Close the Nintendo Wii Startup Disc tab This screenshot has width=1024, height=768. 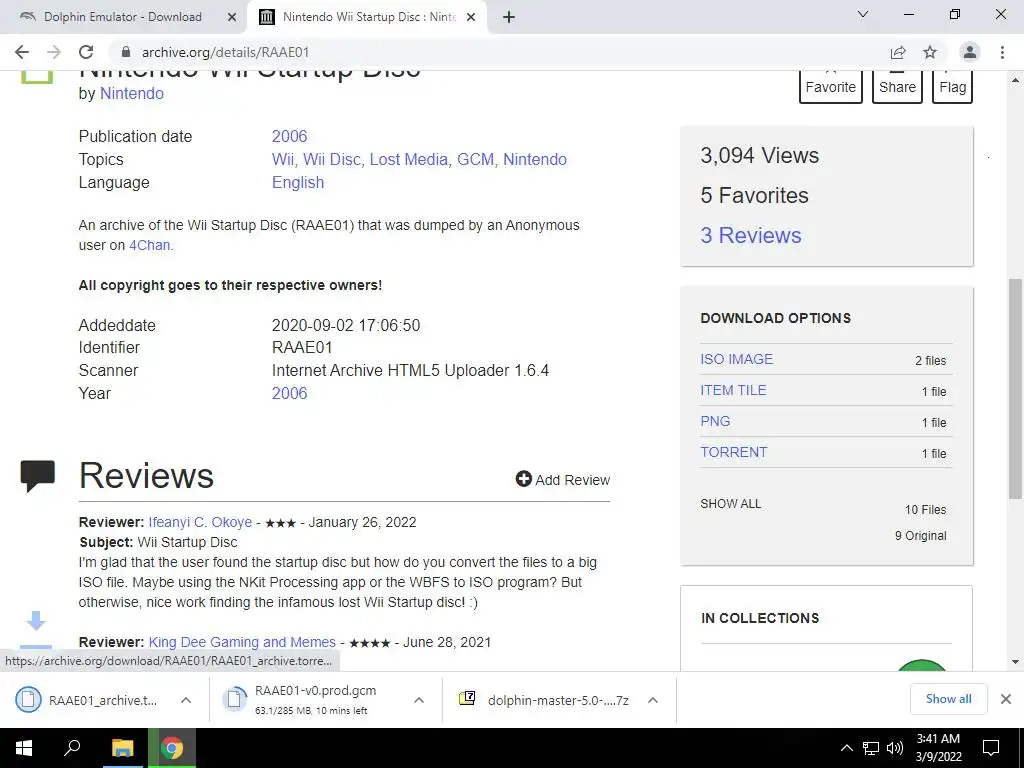pos(471,18)
